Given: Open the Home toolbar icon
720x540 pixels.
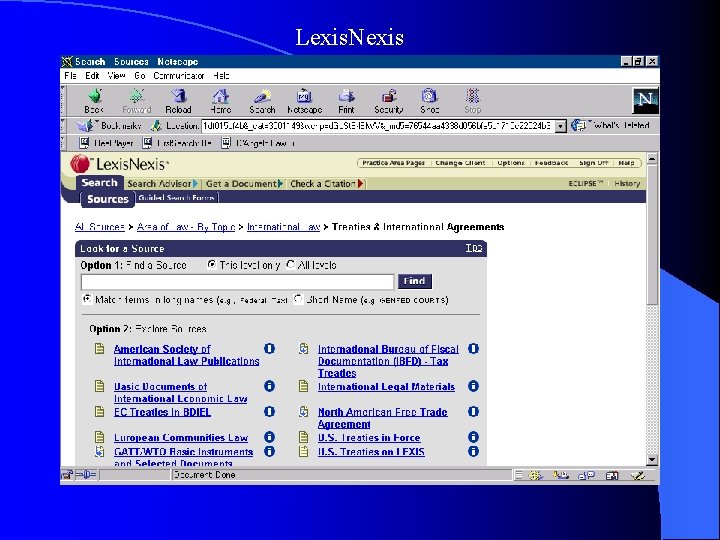Looking at the screenshot, I should (x=220, y=101).
